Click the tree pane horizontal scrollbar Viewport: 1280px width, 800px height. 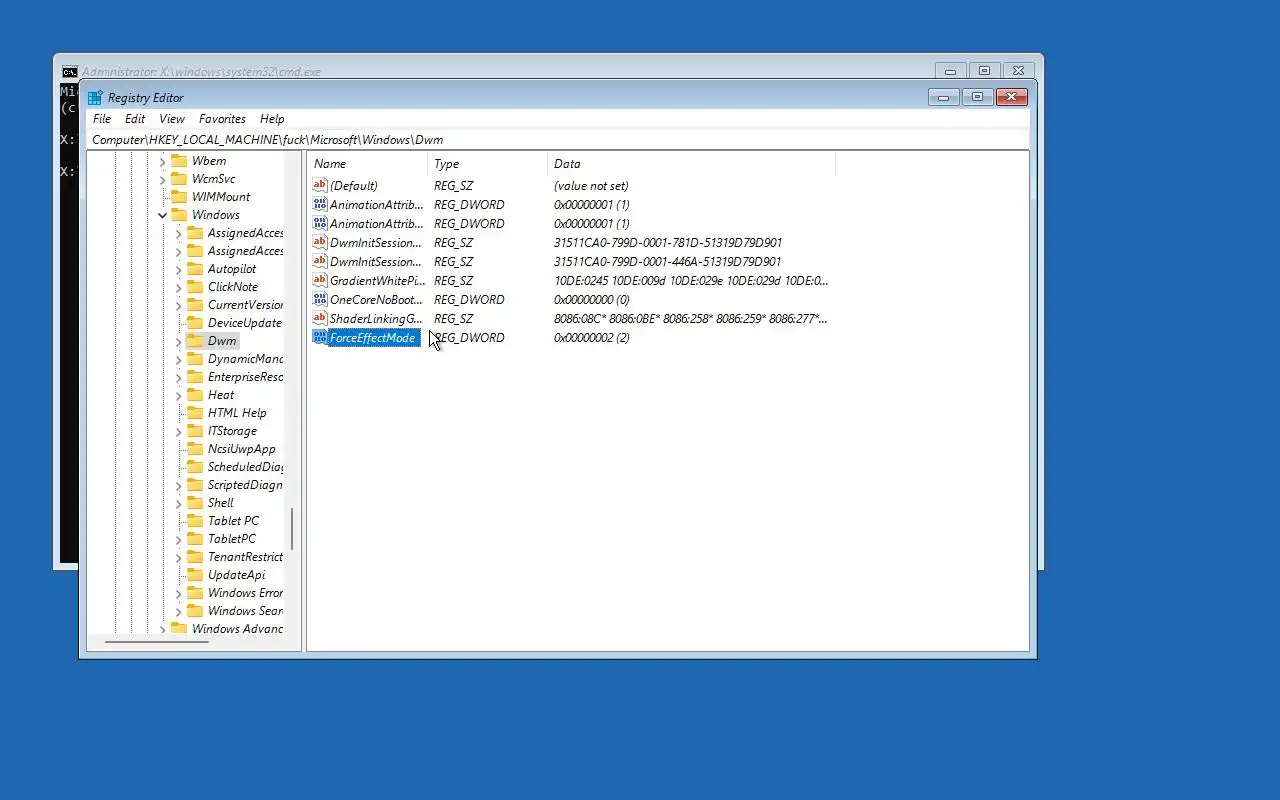pos(157,641)
